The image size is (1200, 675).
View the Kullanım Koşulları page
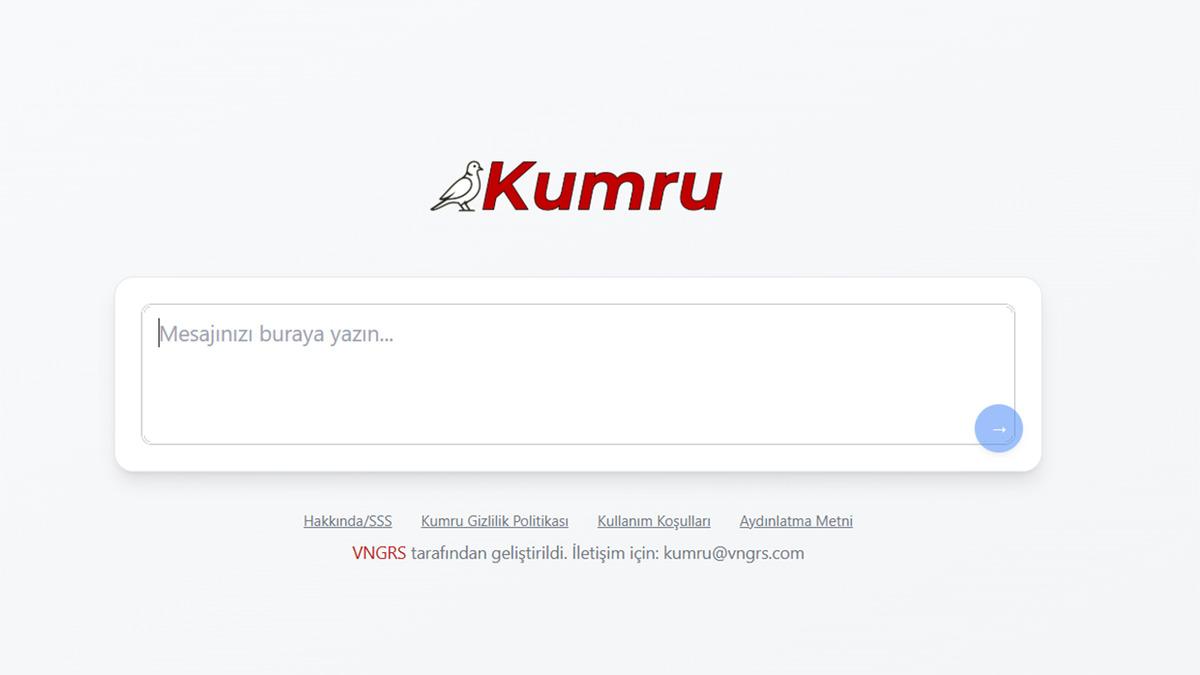click(653, 521)
